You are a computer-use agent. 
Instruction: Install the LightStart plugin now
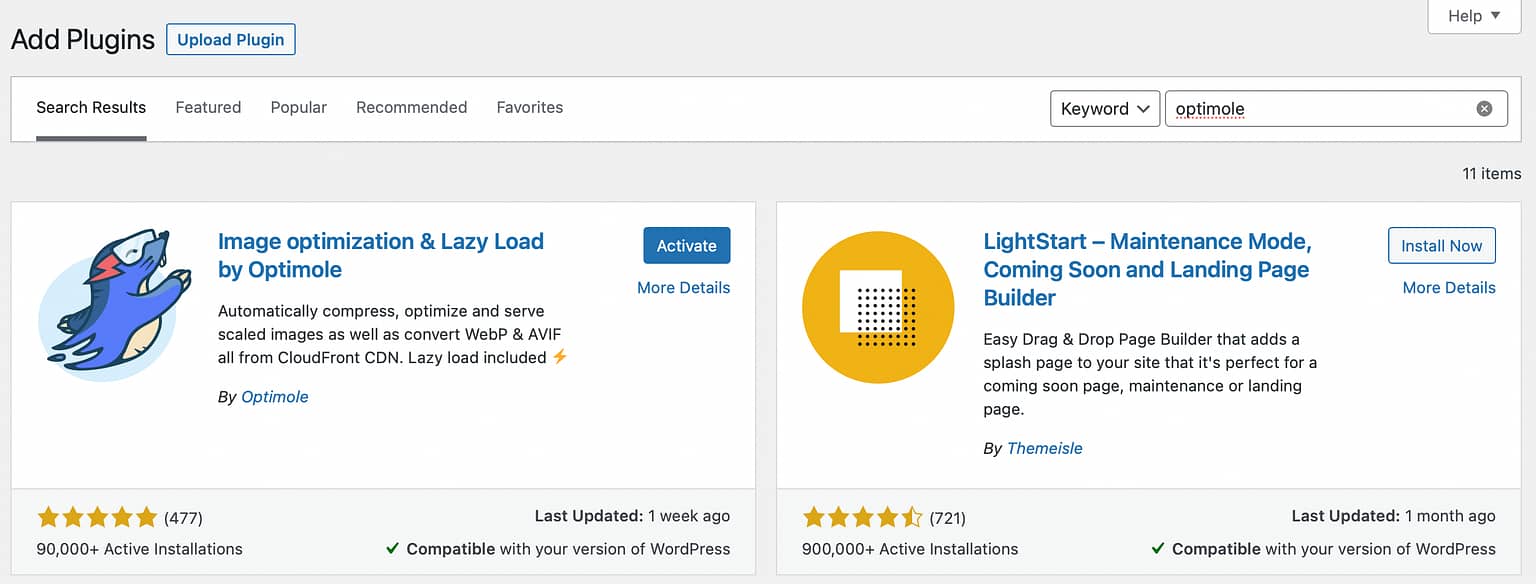pyautogui.click(x=1442, y=246)
